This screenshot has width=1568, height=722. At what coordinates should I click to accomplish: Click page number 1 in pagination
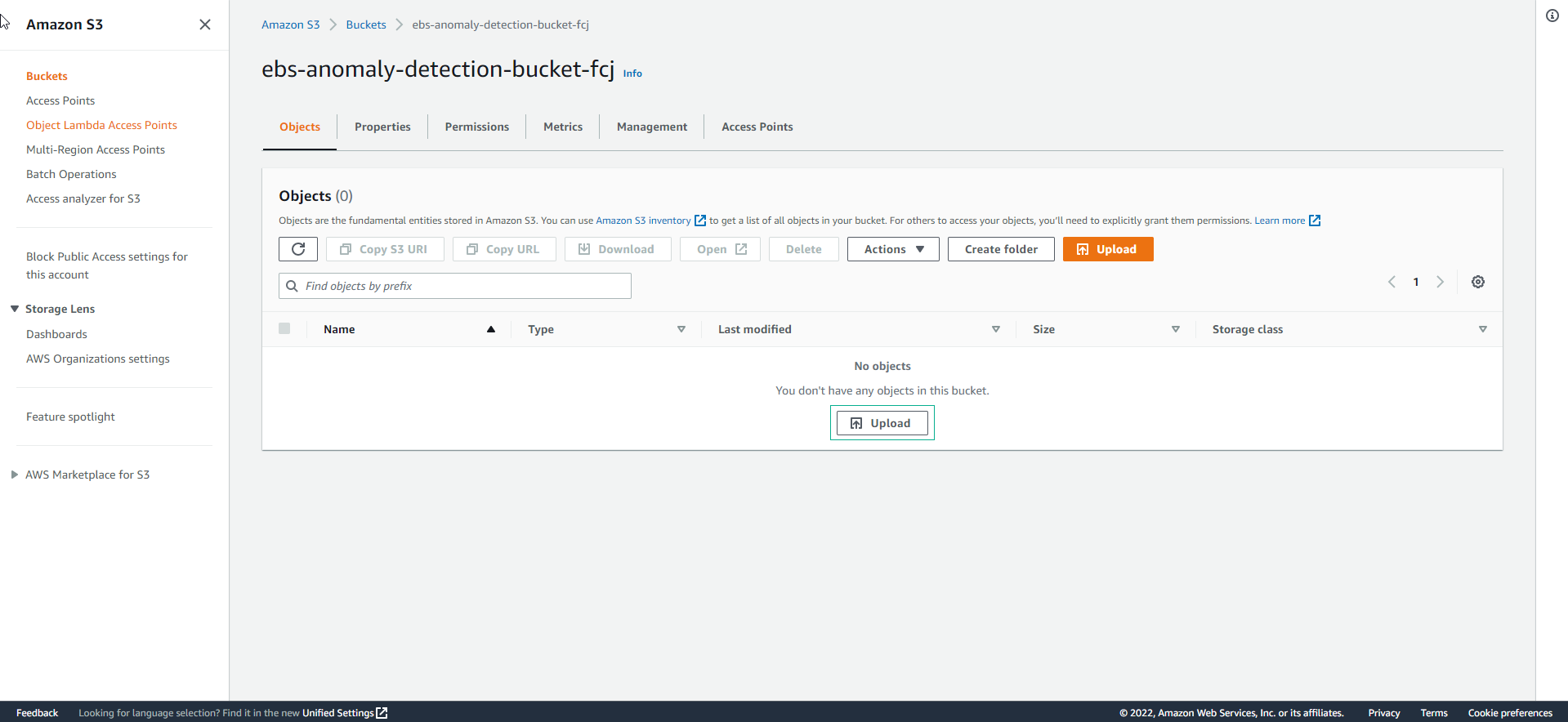(1416, 282)
